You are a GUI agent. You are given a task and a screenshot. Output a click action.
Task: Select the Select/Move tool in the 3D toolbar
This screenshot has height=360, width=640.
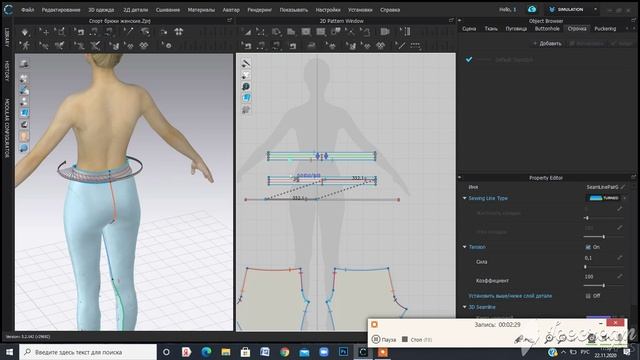click(44, 32)
